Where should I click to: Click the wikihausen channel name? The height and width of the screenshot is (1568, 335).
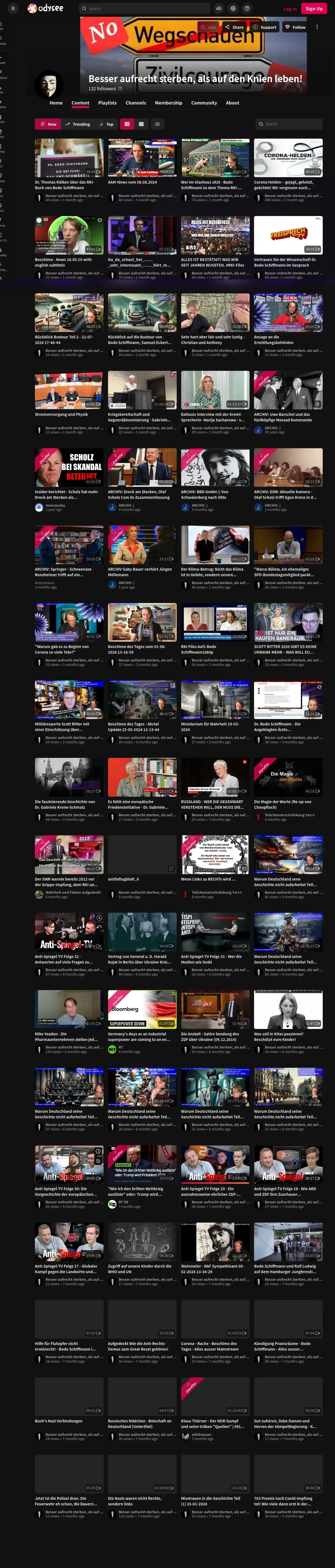pos(202,1435)
